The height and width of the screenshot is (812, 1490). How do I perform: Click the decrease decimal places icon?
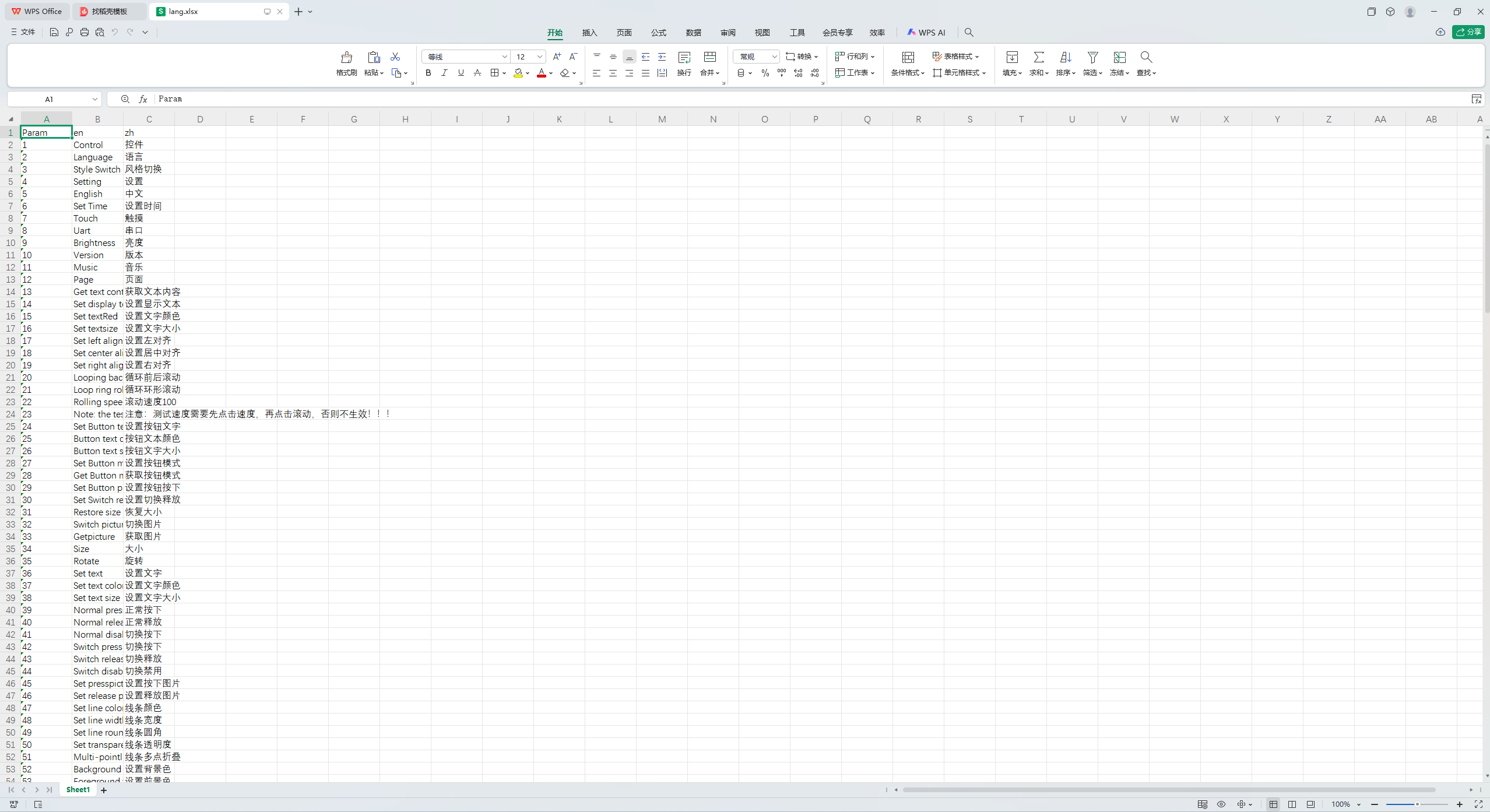tap(814, 73)
